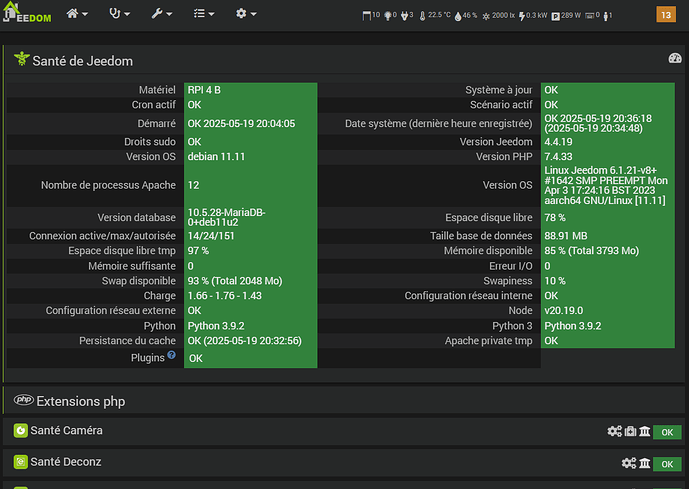This screenshot has width=689, height=489.
Task: Click the heater summary showing 0
Action: [592, 16]
